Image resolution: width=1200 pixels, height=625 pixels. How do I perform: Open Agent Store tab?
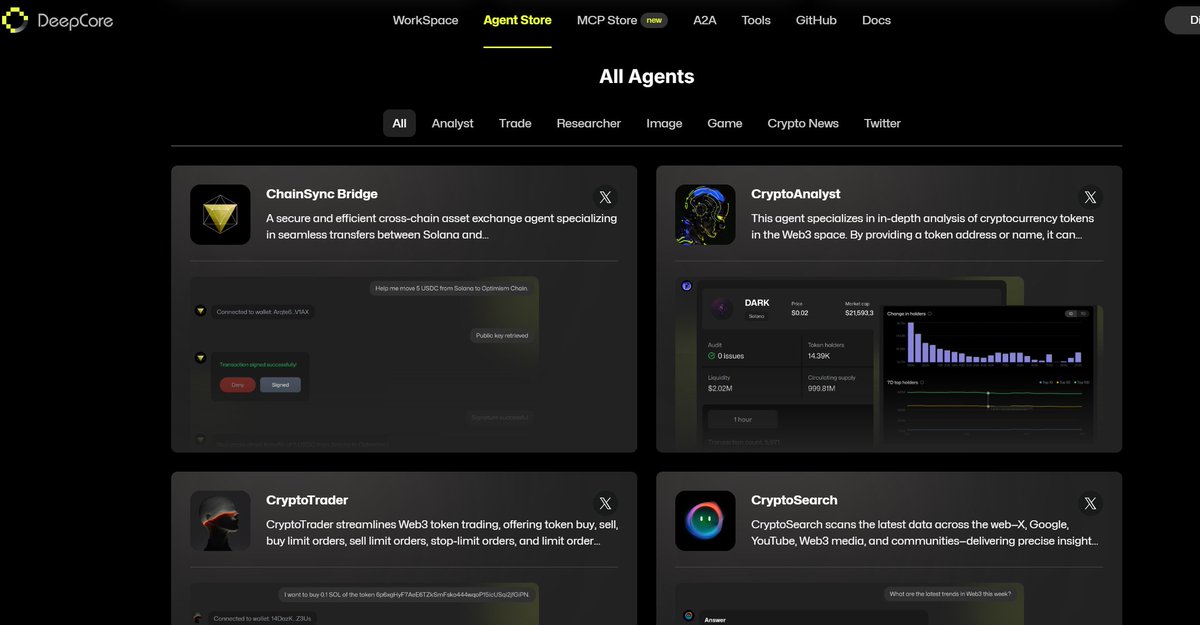point(517,20)
